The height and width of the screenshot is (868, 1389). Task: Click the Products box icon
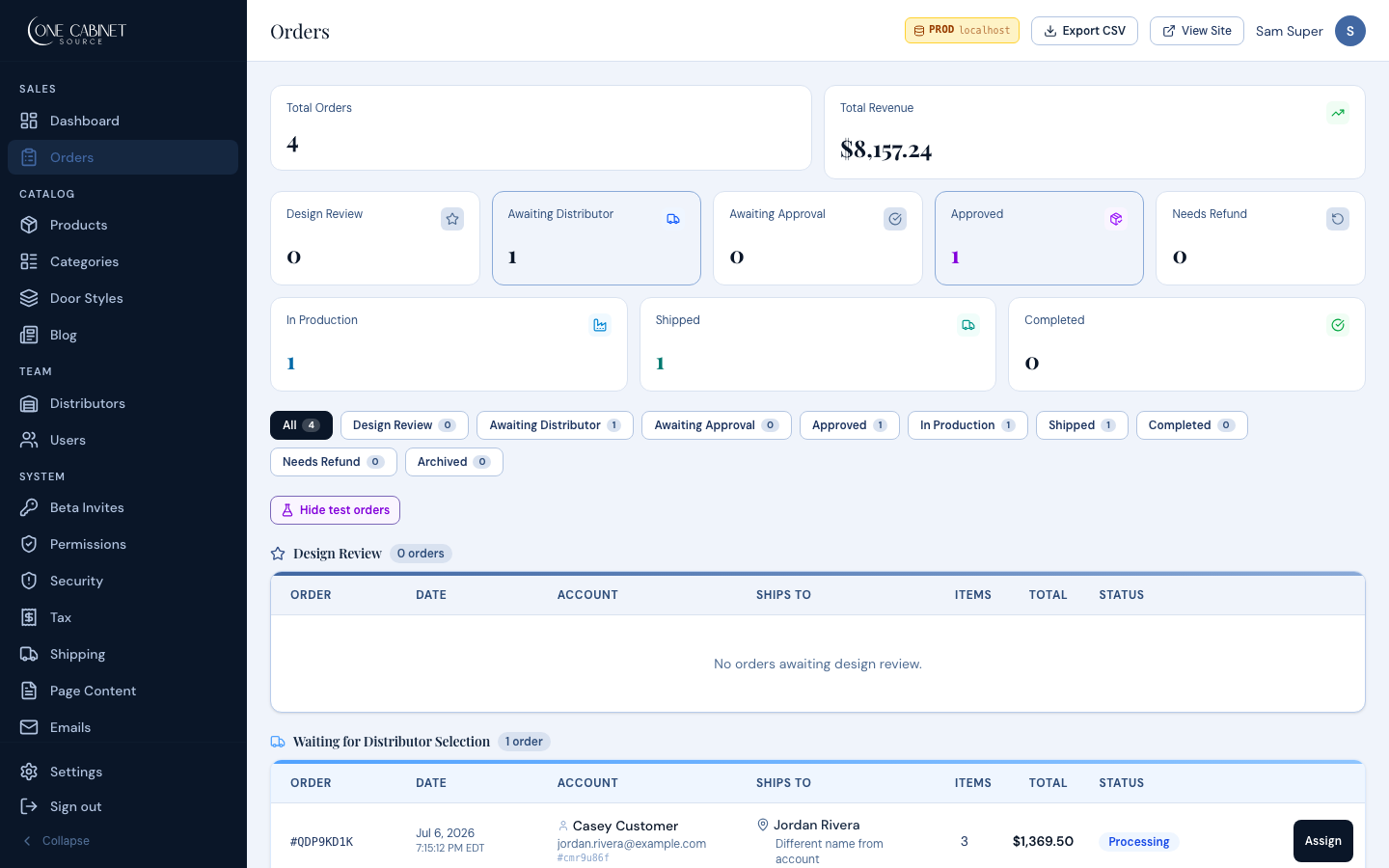point(29,225)
